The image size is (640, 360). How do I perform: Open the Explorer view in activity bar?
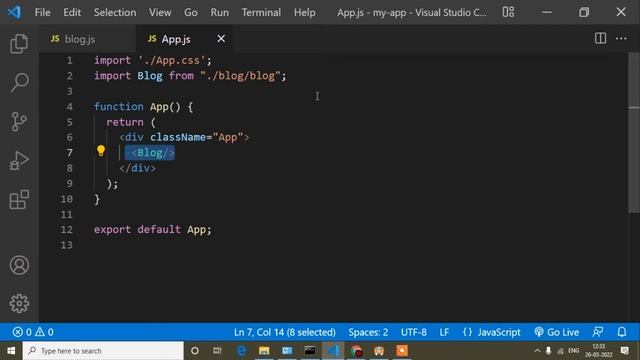pyautogui.click(x=19, y=44)
